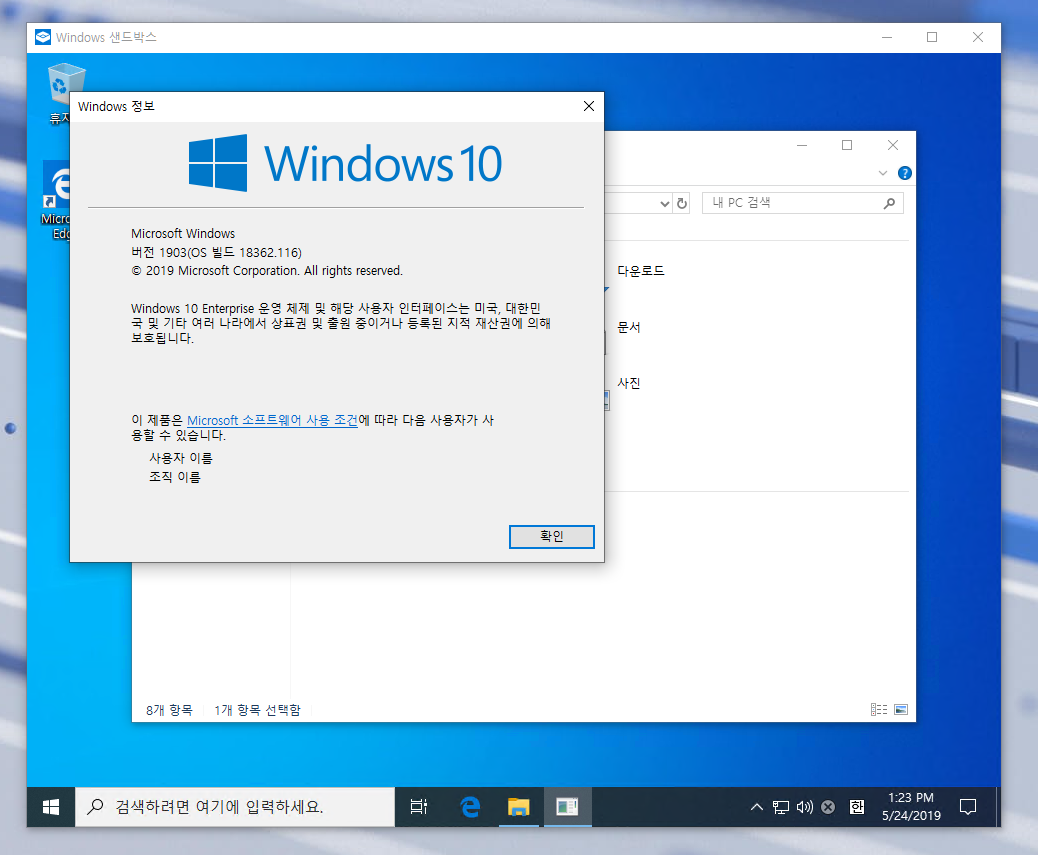Click the Windows 샌드박스 title icon
This screenshot has height=855, width=1038.
click(43, 37)
